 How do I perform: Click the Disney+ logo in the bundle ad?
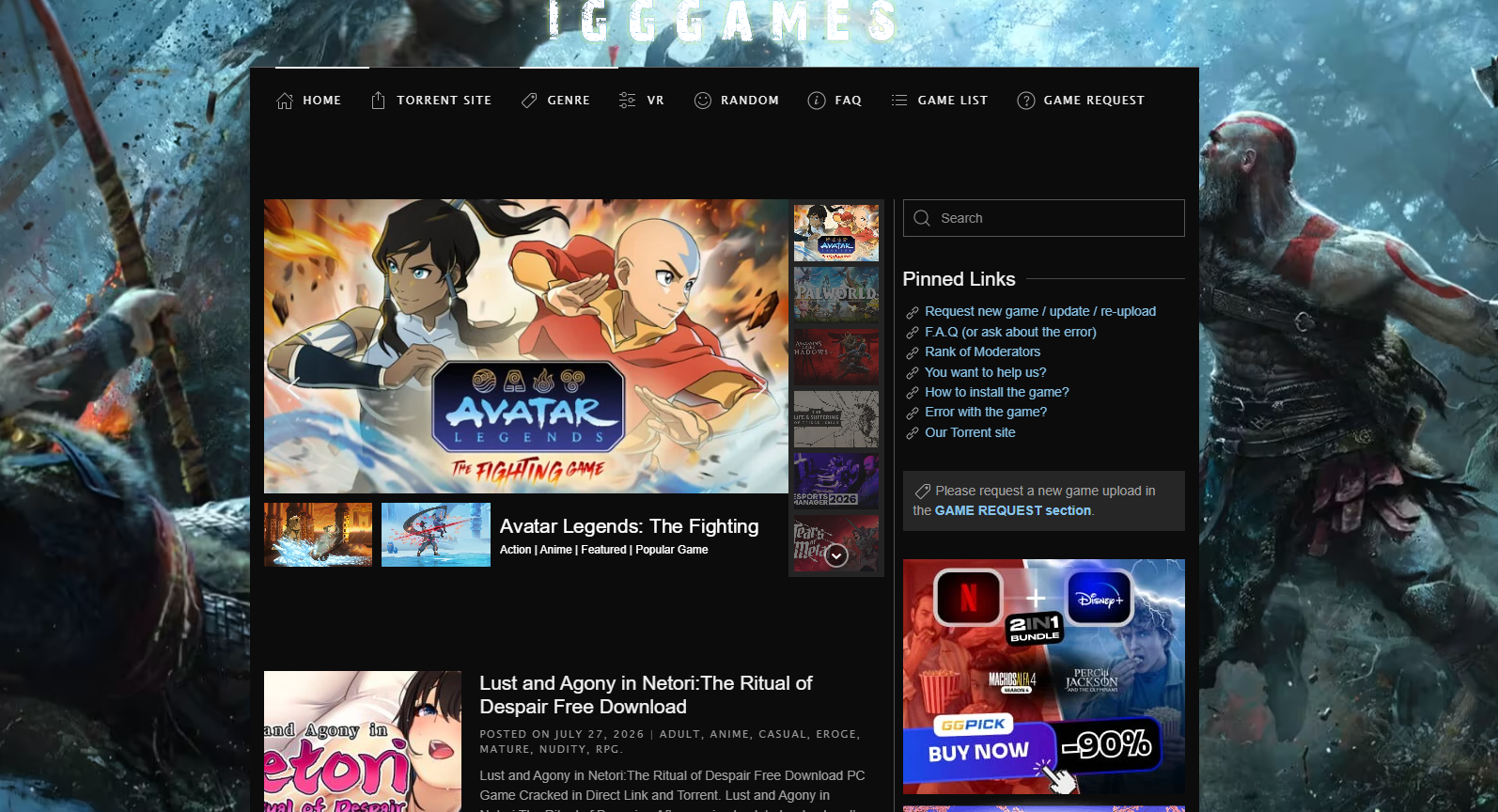(1099, 598)
